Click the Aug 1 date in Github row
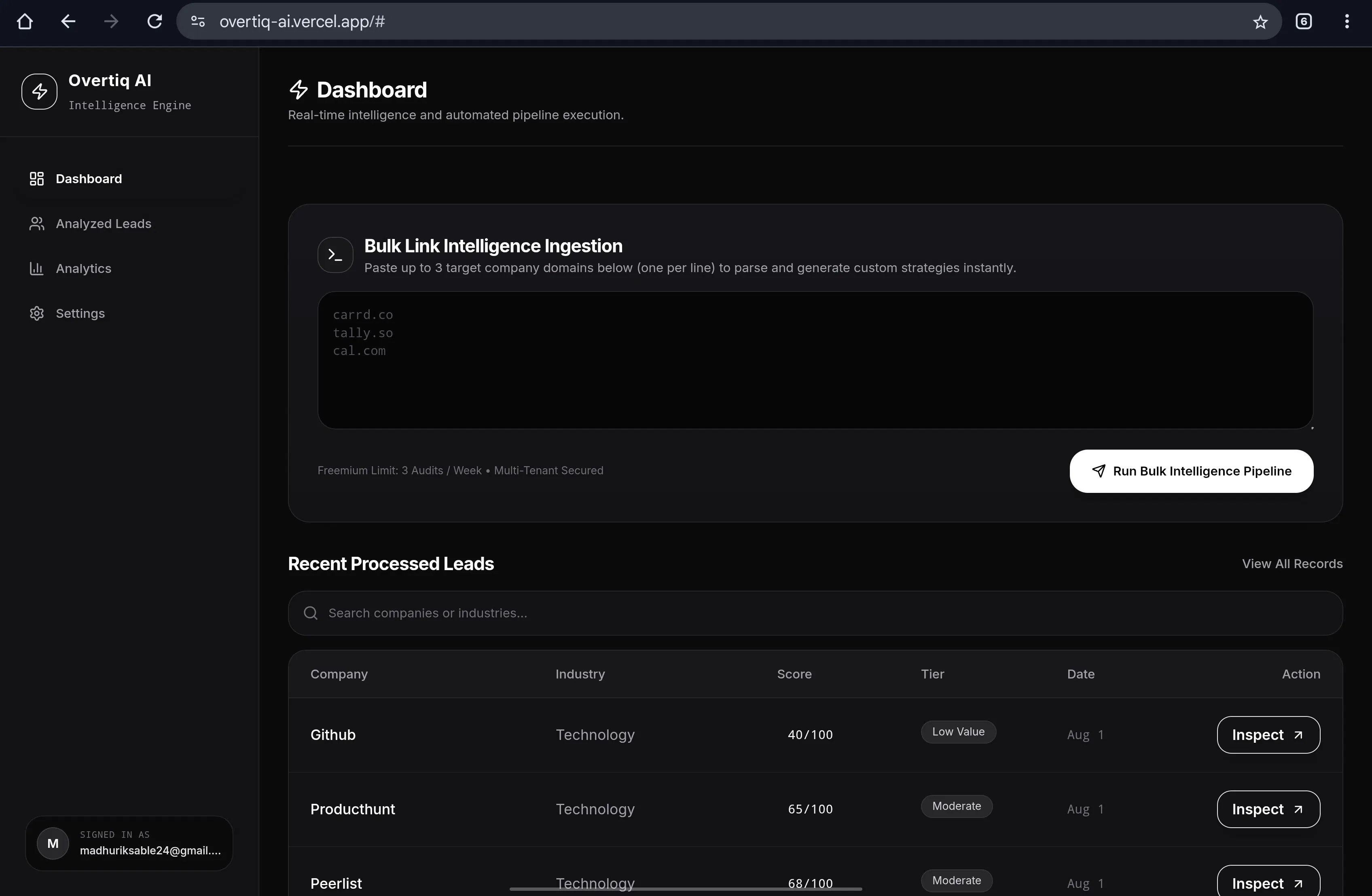The height and width of the screenshot is (896, 1372). (x=1085, y=735)
